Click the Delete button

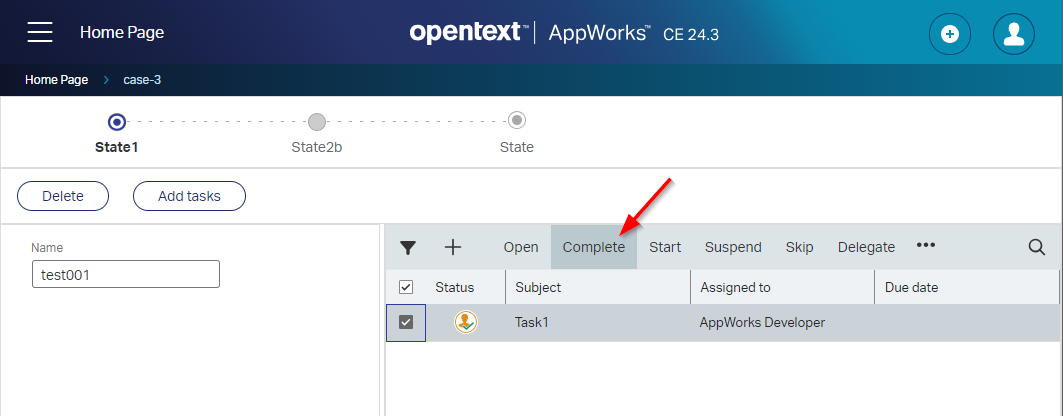(63, 196)
